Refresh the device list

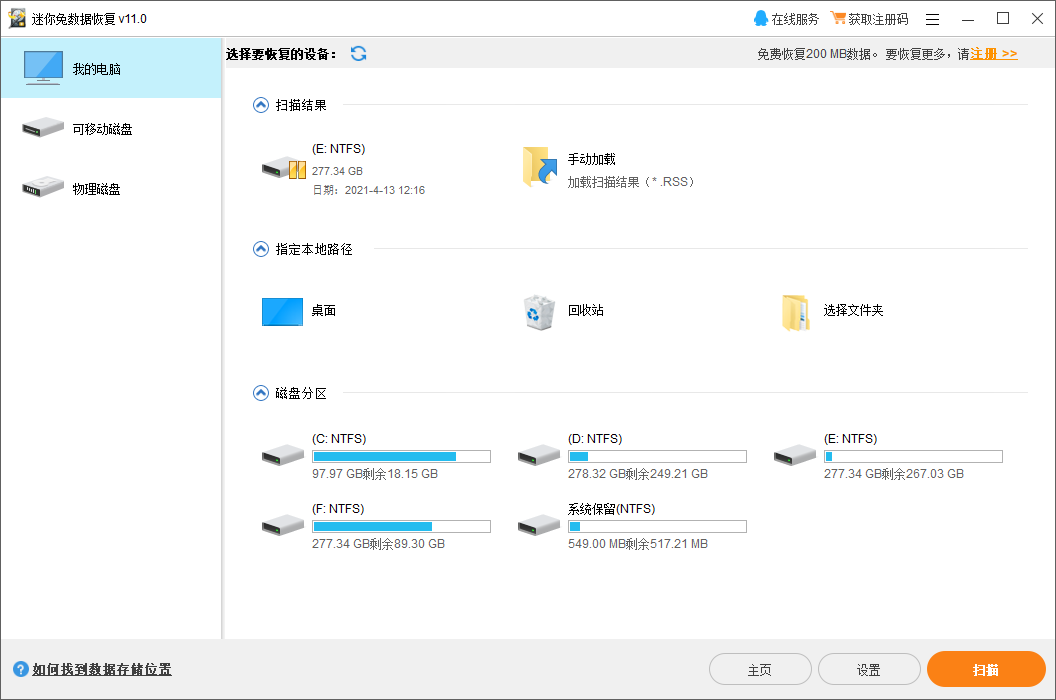[x=358, y=54]
